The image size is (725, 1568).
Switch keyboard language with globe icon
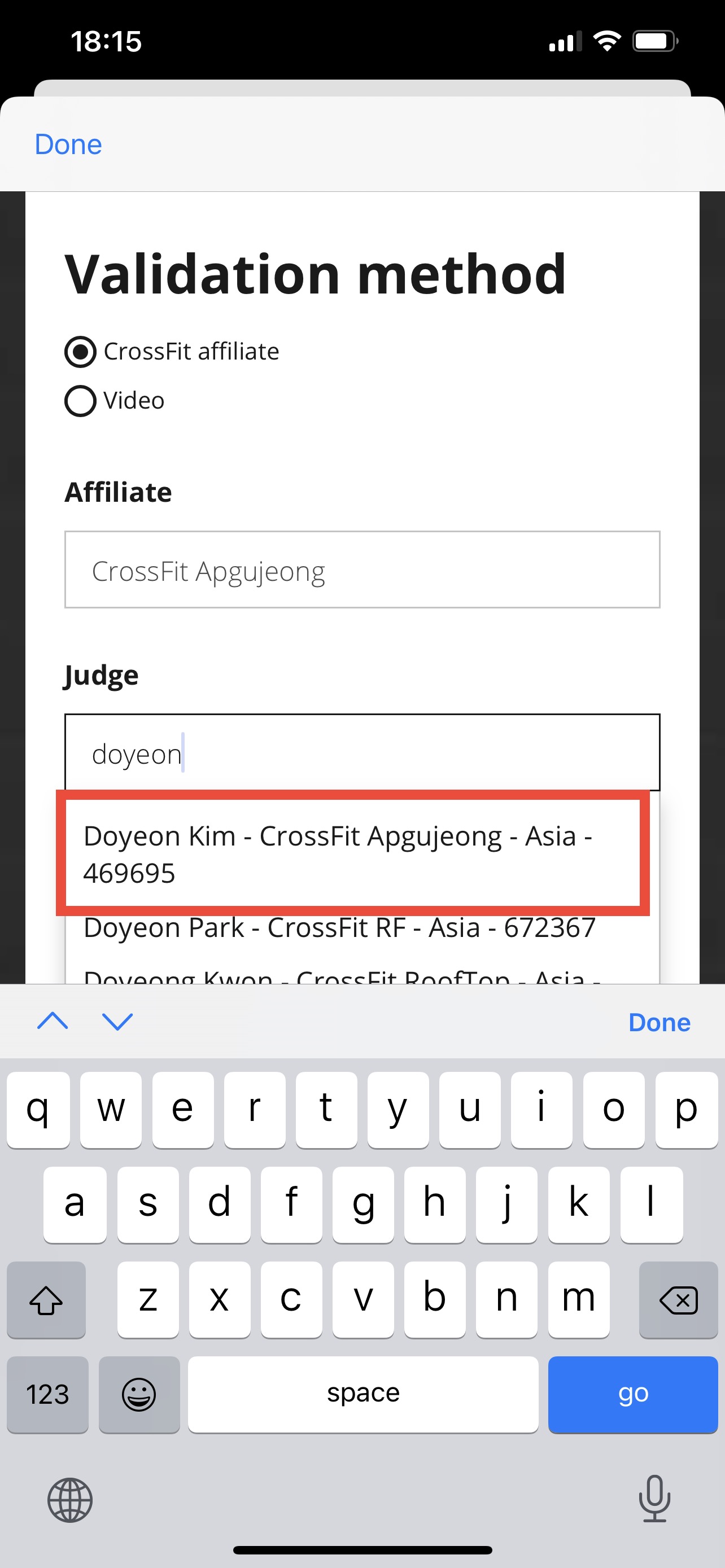[x=70, y=1500]
